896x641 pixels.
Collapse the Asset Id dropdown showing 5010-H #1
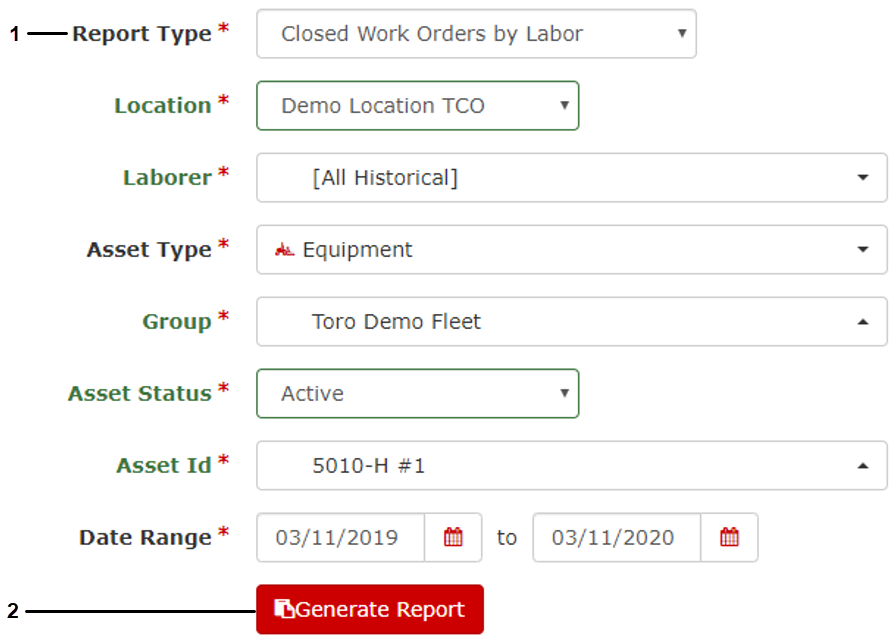click(x=862, y=466)
